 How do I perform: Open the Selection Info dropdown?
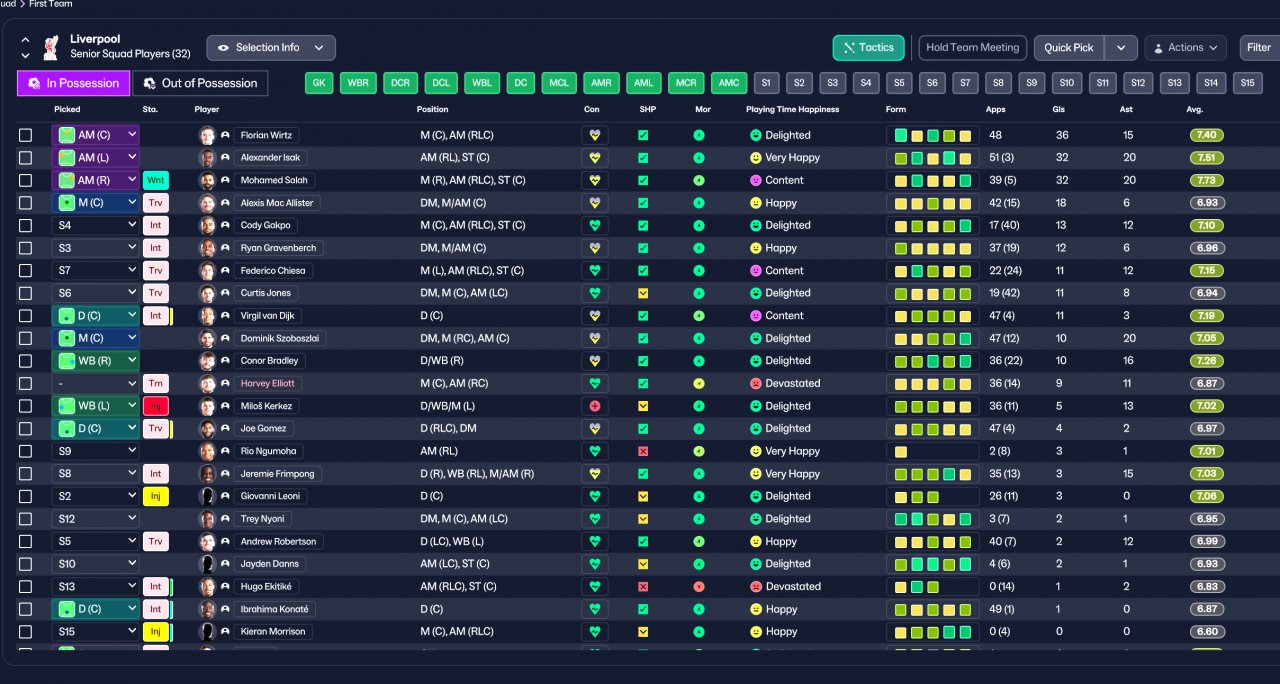click(271, 48)
